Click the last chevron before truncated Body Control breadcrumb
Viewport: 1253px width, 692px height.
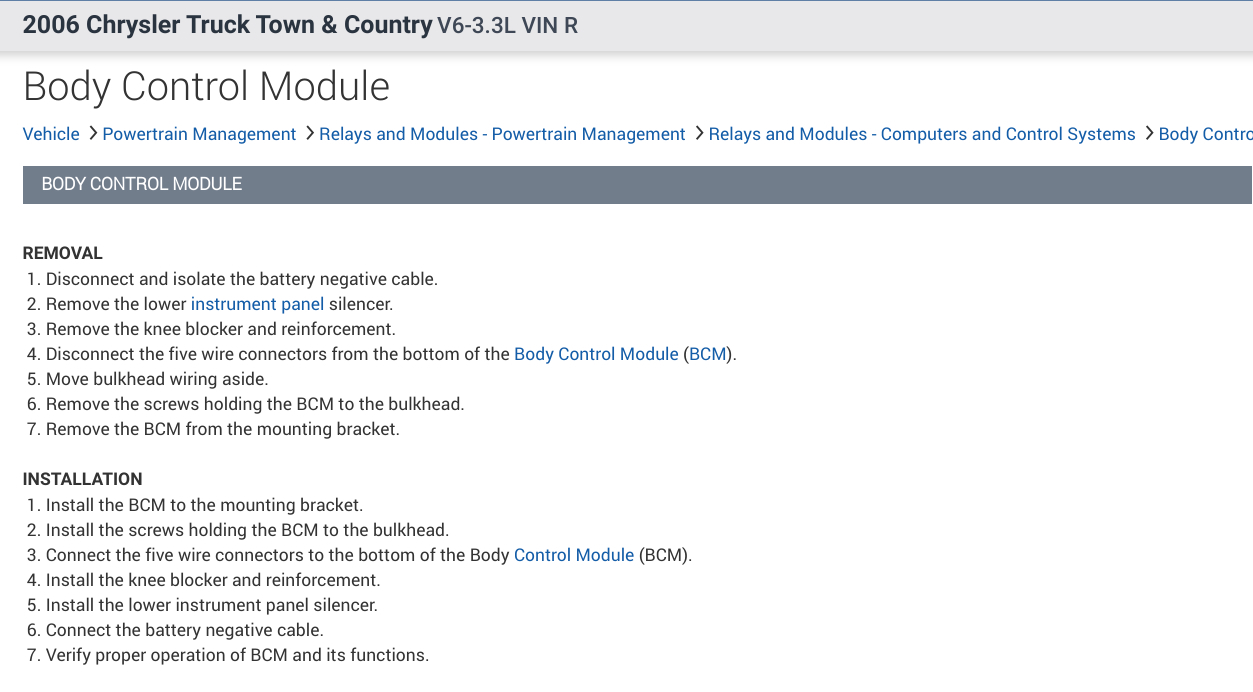[1148, 133]
